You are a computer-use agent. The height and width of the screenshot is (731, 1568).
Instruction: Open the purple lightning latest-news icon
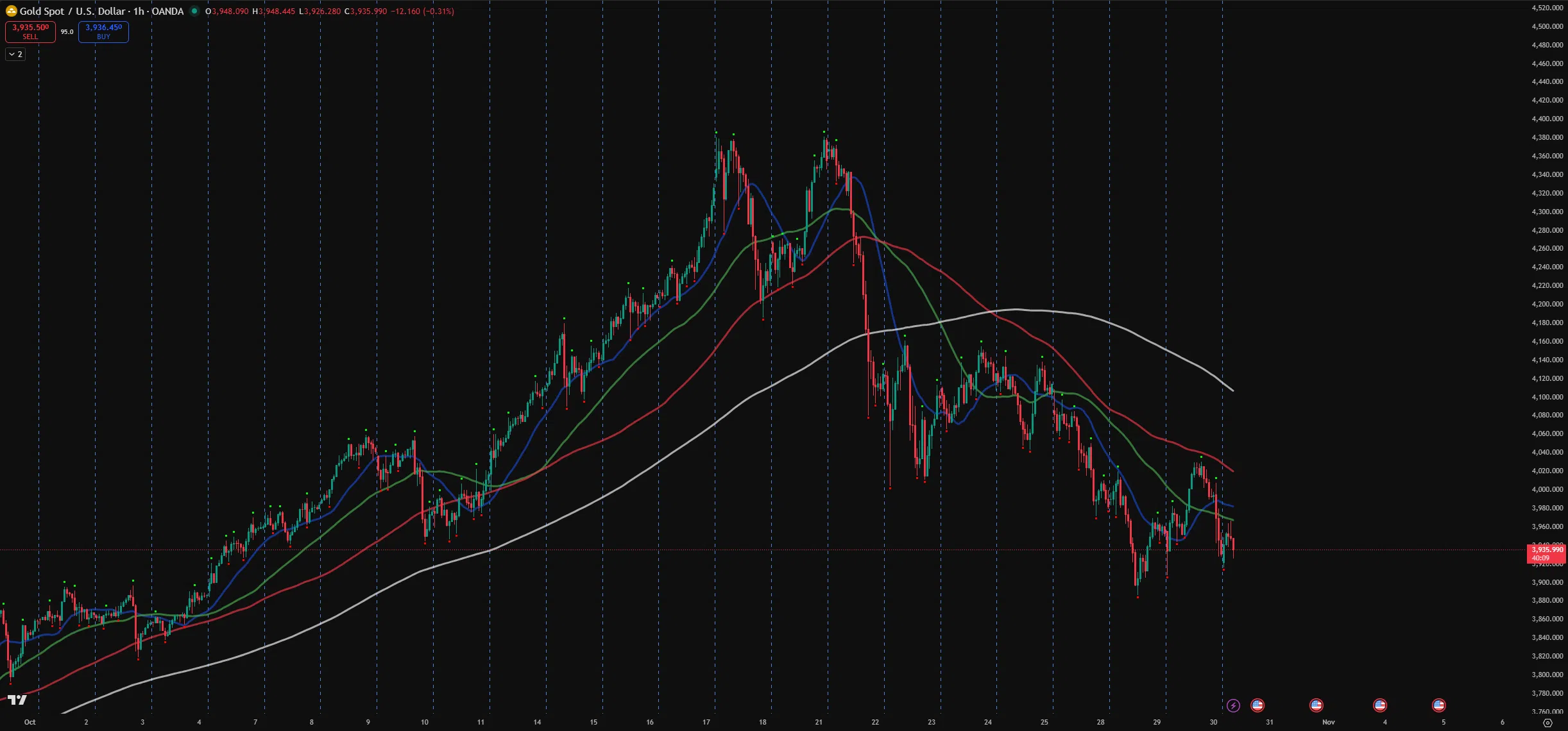tap(1232, 705)
